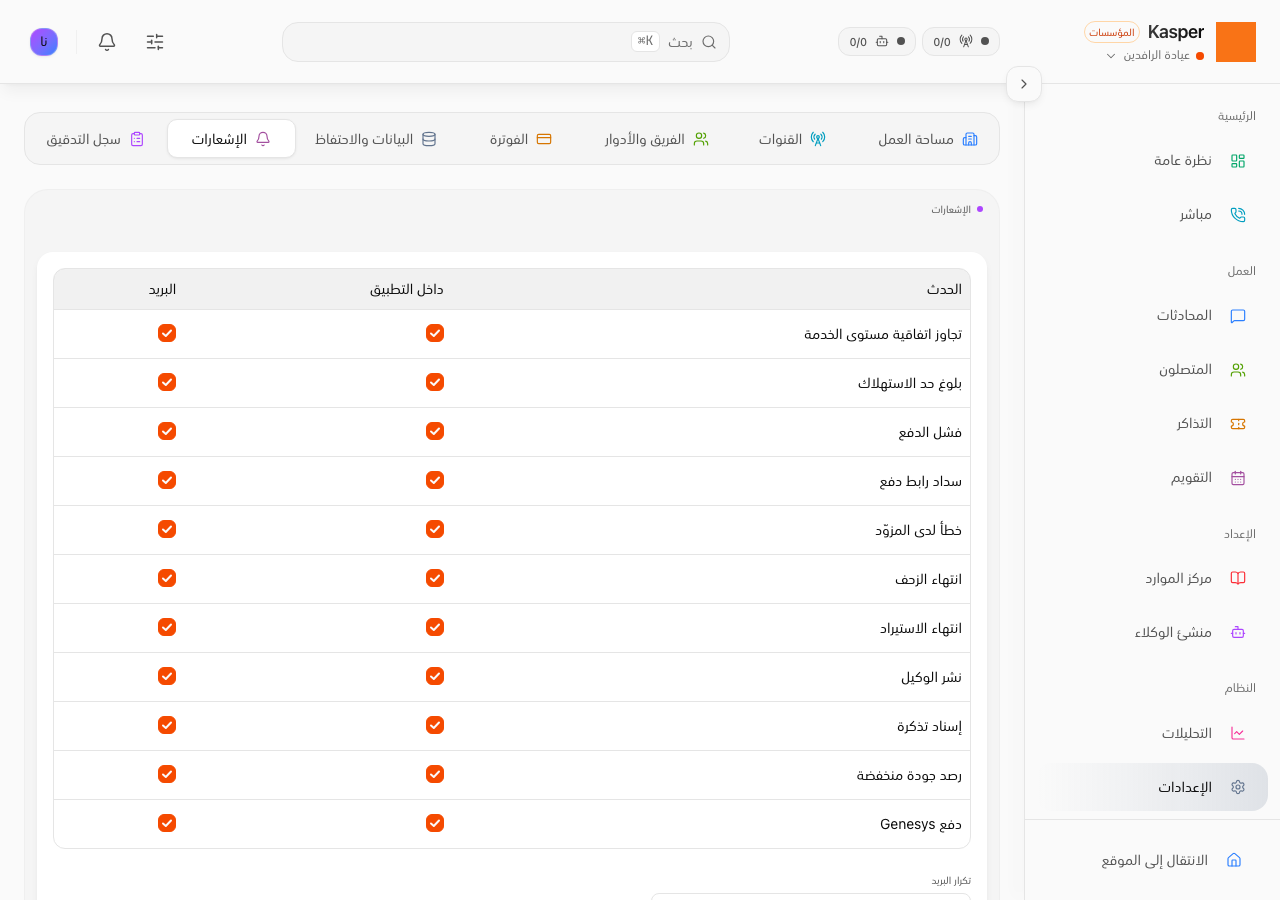Toggle in-app checkbox for بلوغ حد الاستهلاك

(x=435, y=382)
